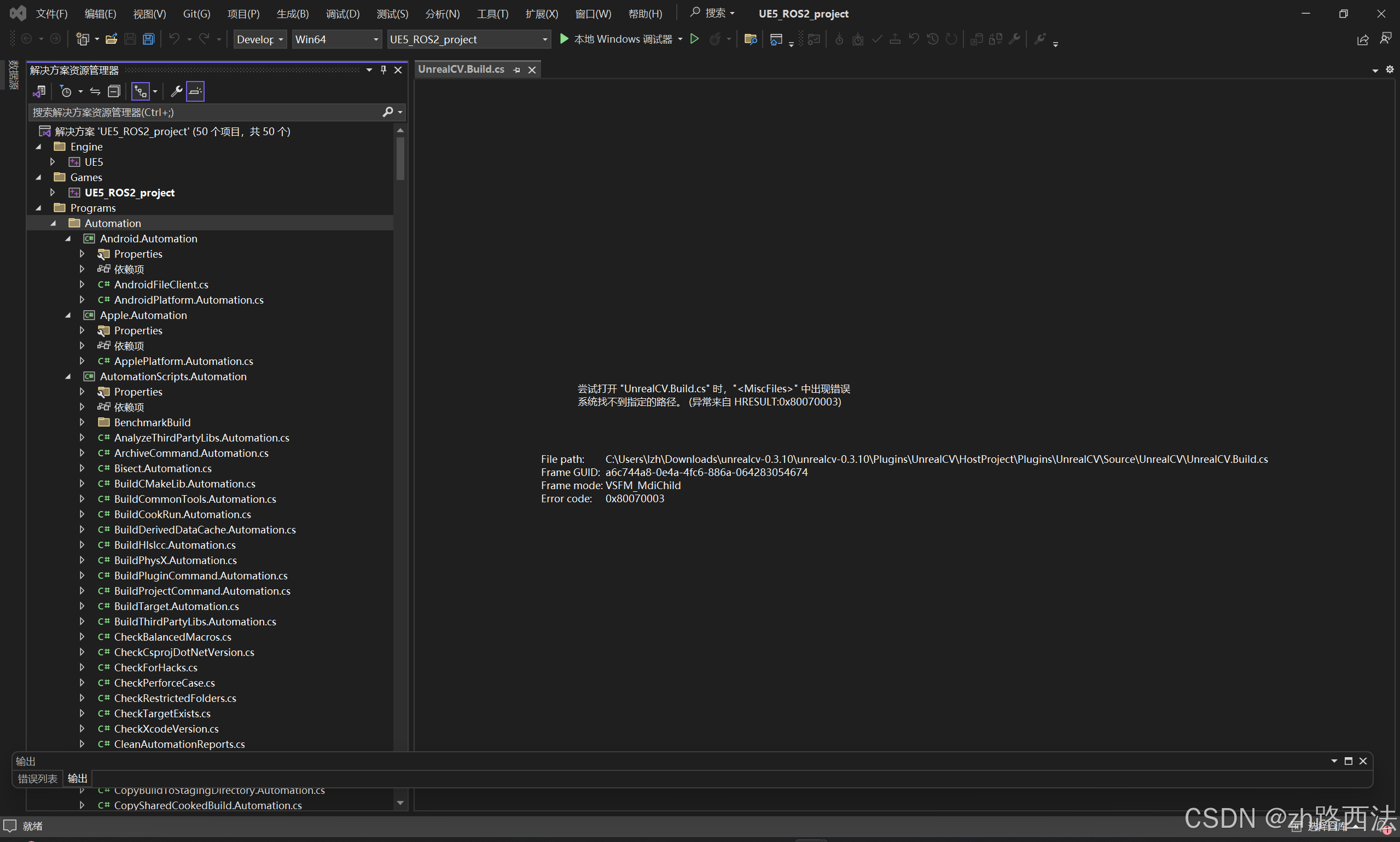Open the Develop configuration dropdown
1400x842 pixels.
260,39
